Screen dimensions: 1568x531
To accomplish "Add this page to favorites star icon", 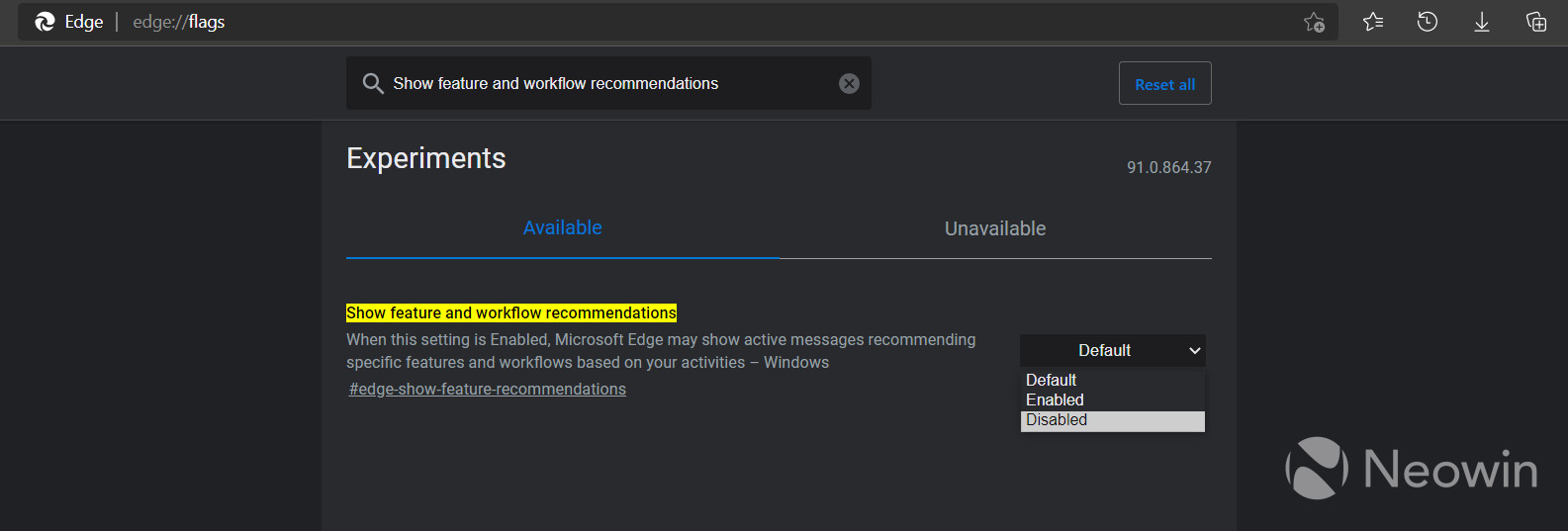I will 1314,22.
